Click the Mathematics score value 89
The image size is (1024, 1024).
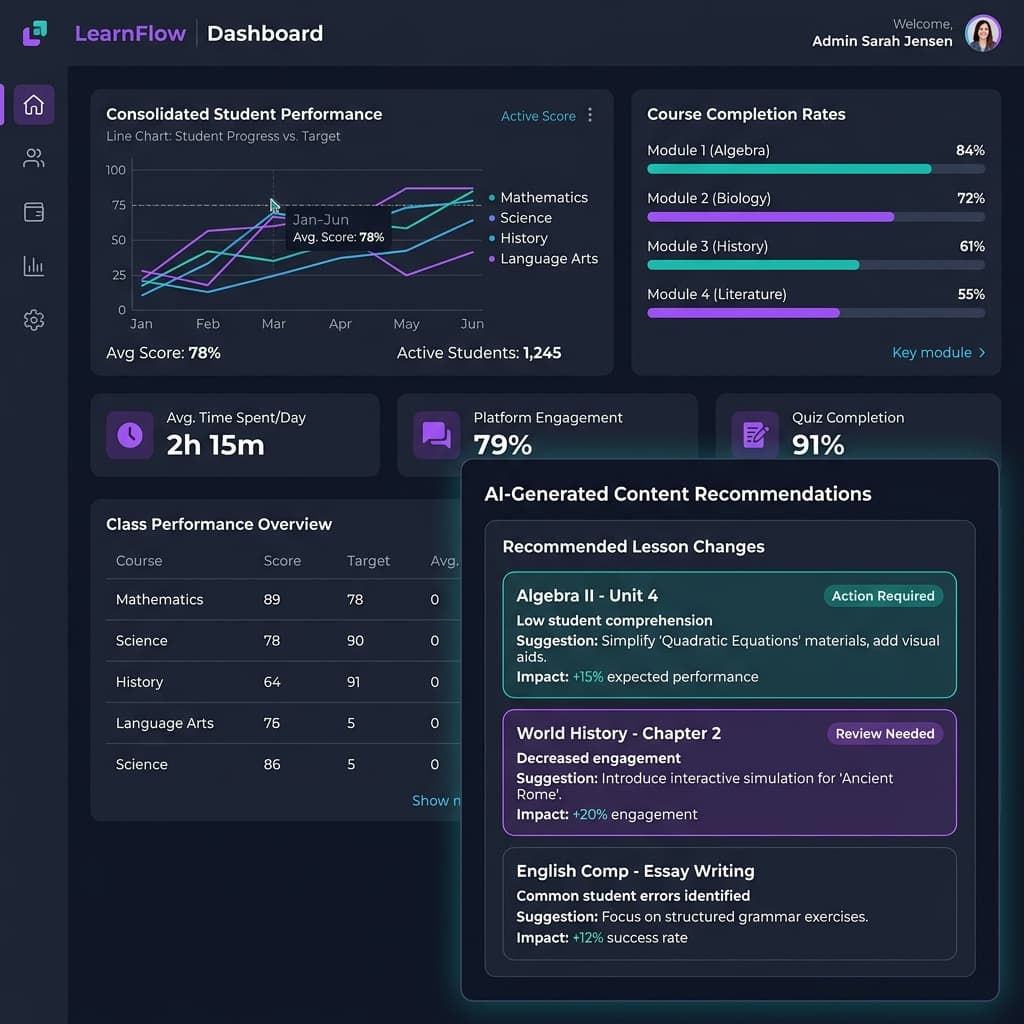[x=272, y=600]
